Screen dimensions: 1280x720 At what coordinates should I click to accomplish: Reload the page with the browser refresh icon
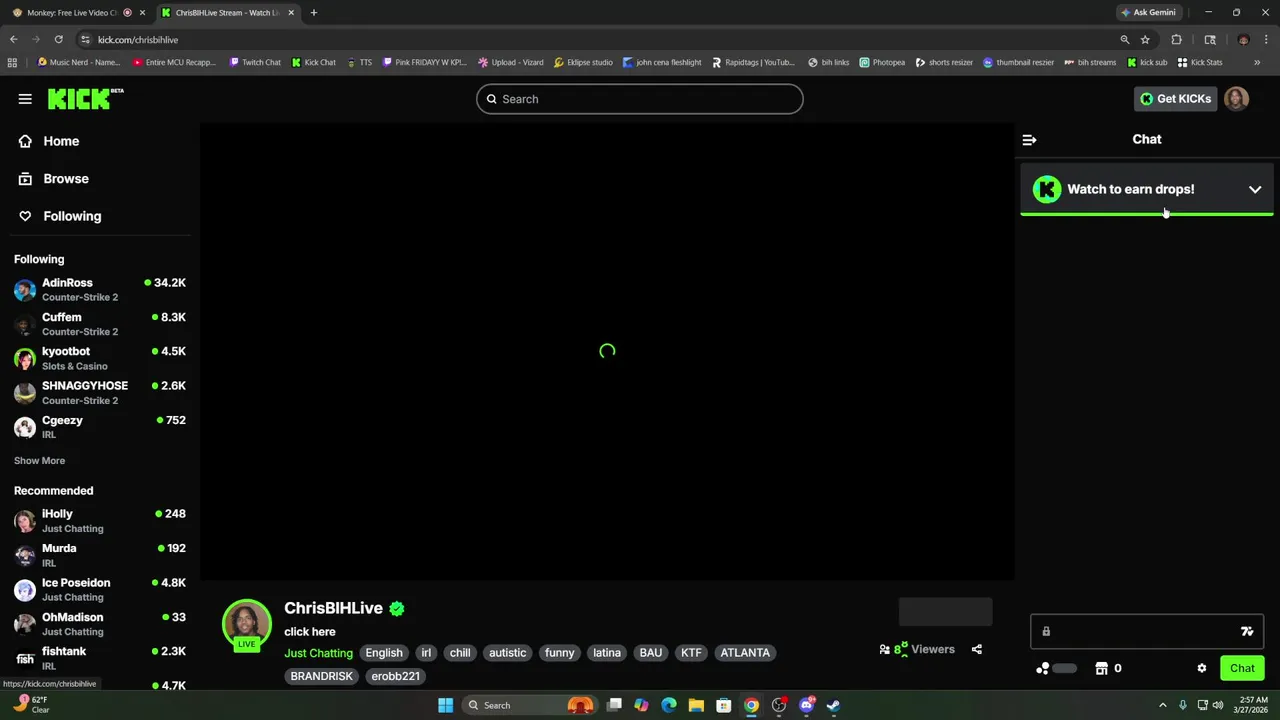tap(58, 39)
